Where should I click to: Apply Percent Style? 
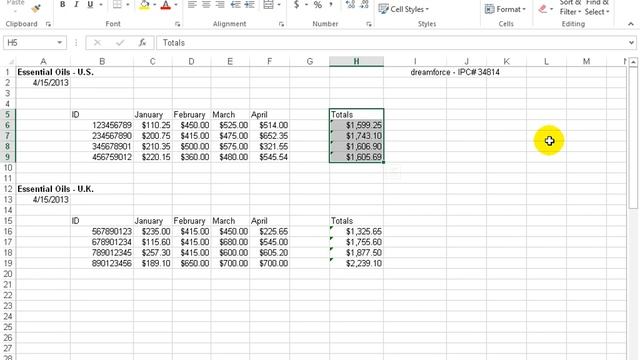click(x=318, y=5)
